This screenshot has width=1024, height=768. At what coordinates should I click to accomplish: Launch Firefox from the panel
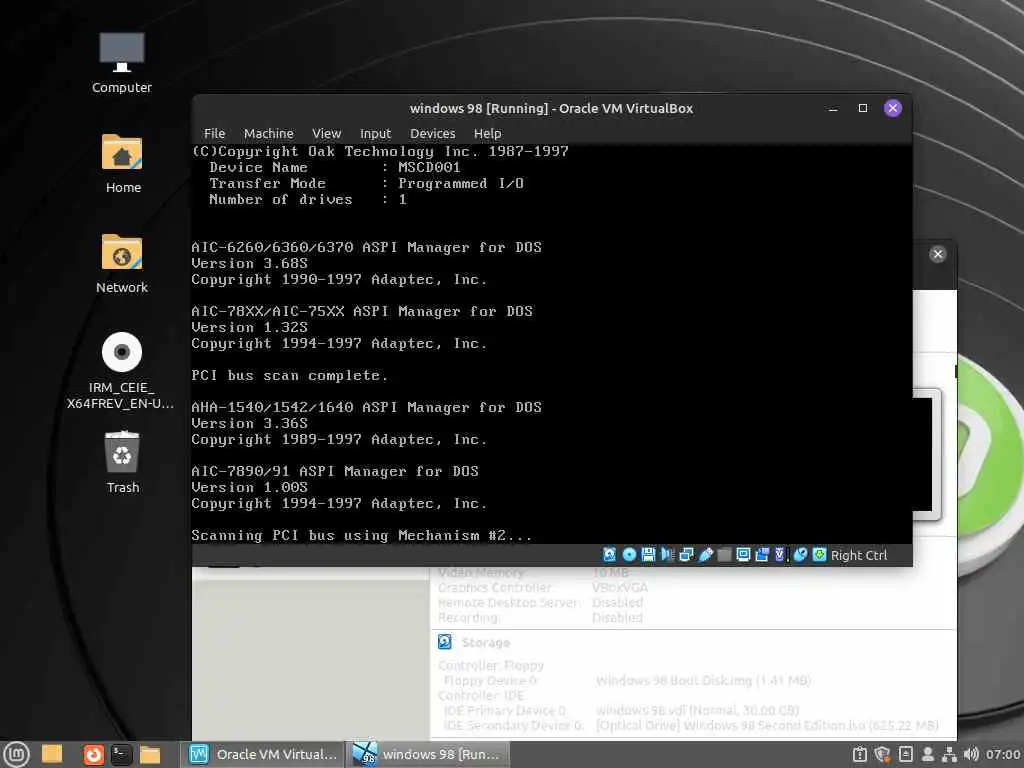click(x=93, y=755)
